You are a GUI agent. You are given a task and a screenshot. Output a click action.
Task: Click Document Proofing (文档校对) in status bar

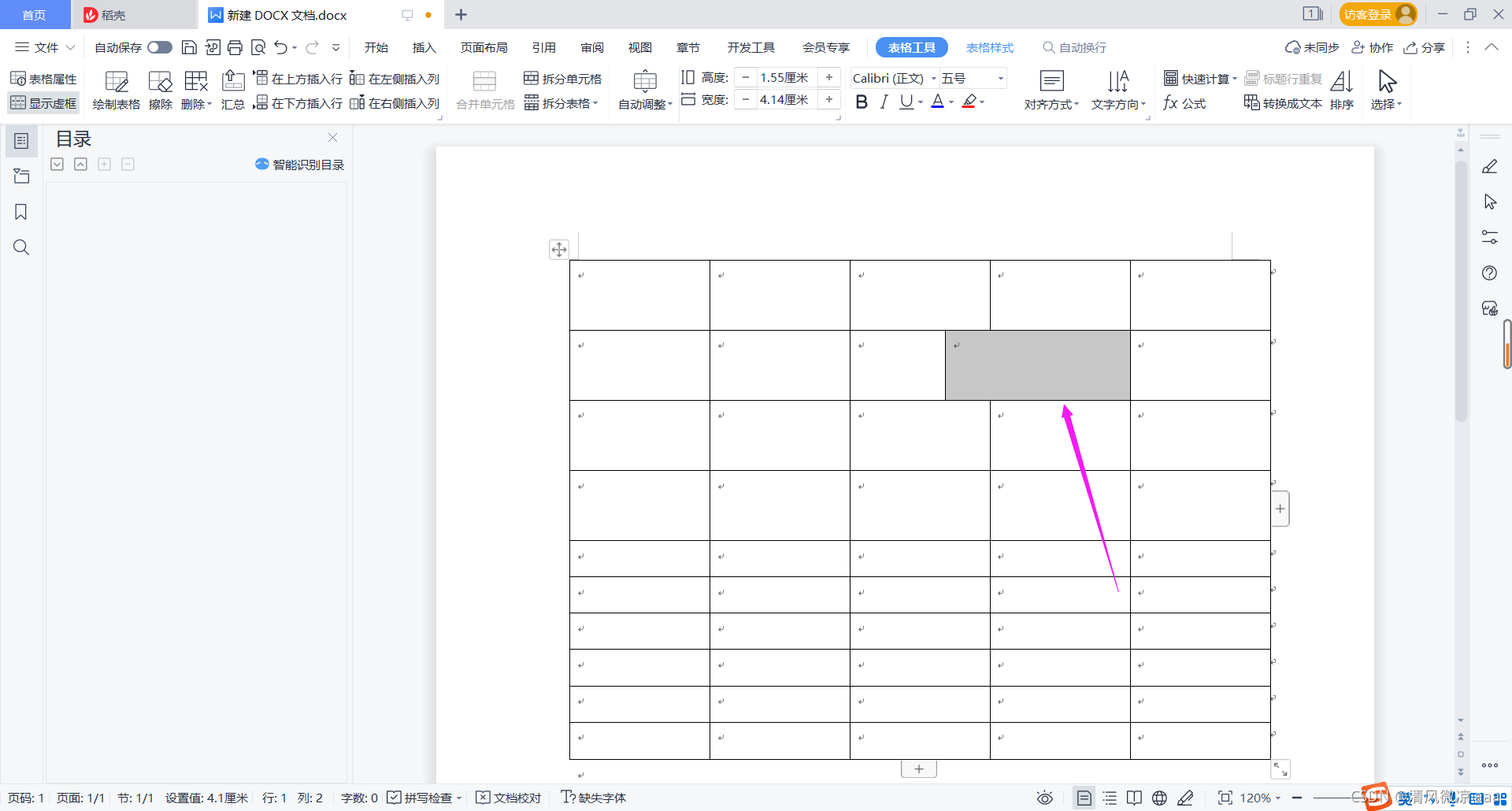[x=509, y=798]
